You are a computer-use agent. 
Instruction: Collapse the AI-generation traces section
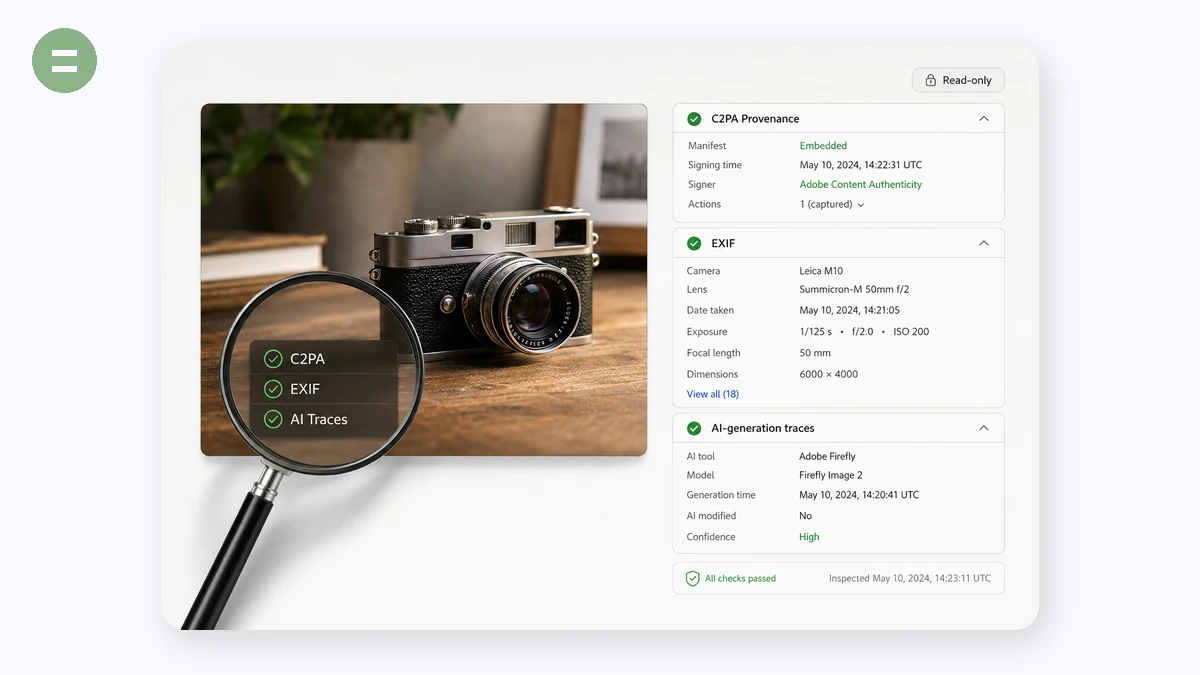click(x=984, y=428)
